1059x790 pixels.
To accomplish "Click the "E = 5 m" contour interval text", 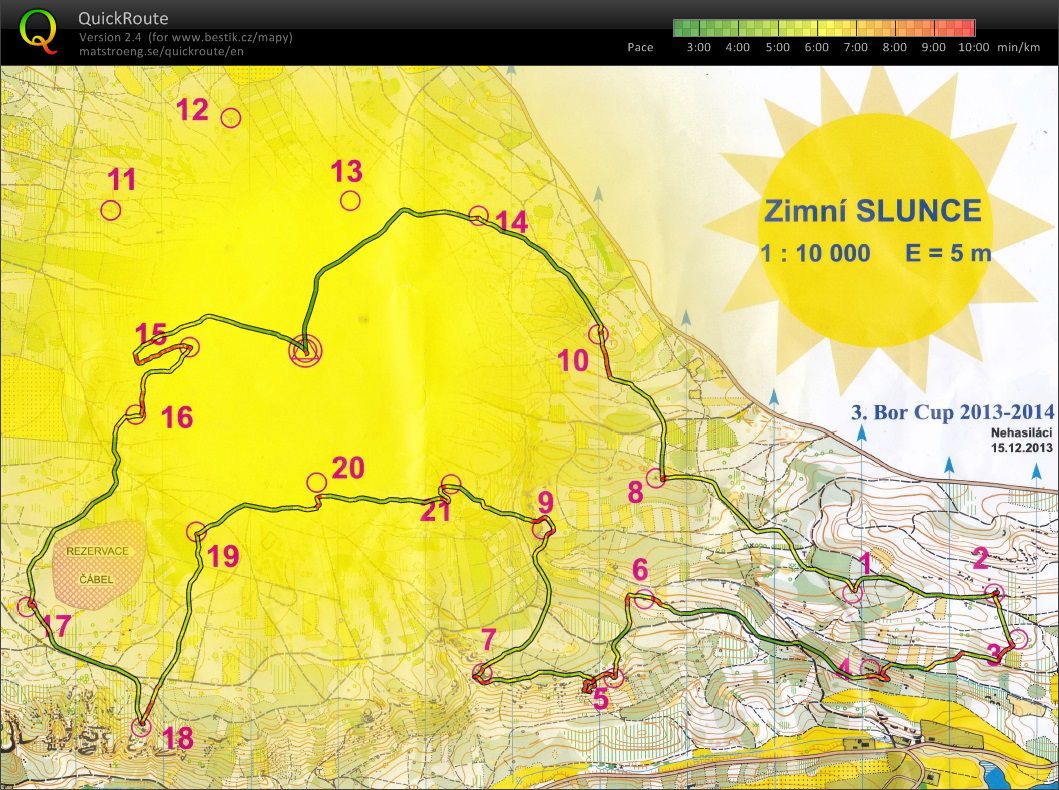I will coord(948,253).
